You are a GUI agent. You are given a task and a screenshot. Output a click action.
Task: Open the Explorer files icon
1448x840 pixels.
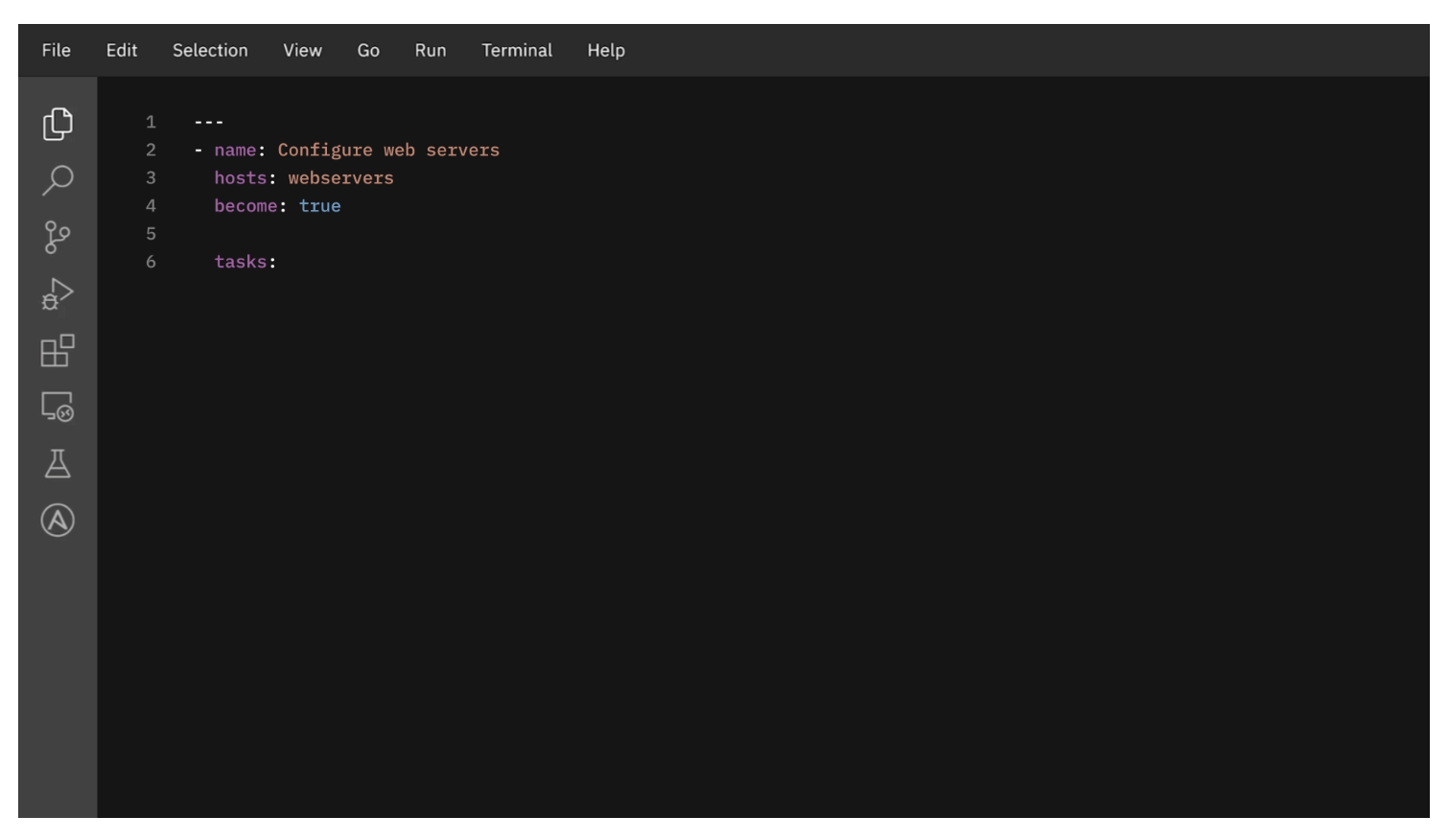click(58, 124)
